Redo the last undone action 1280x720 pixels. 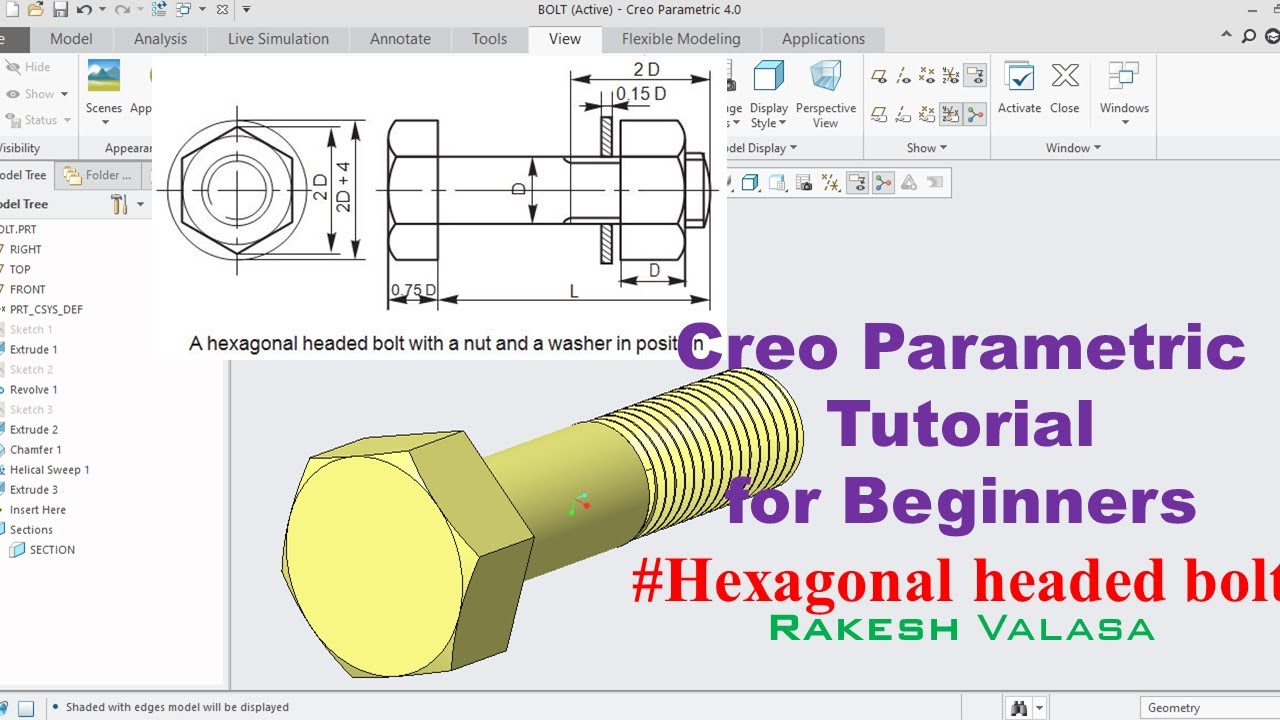pos(123,10)
